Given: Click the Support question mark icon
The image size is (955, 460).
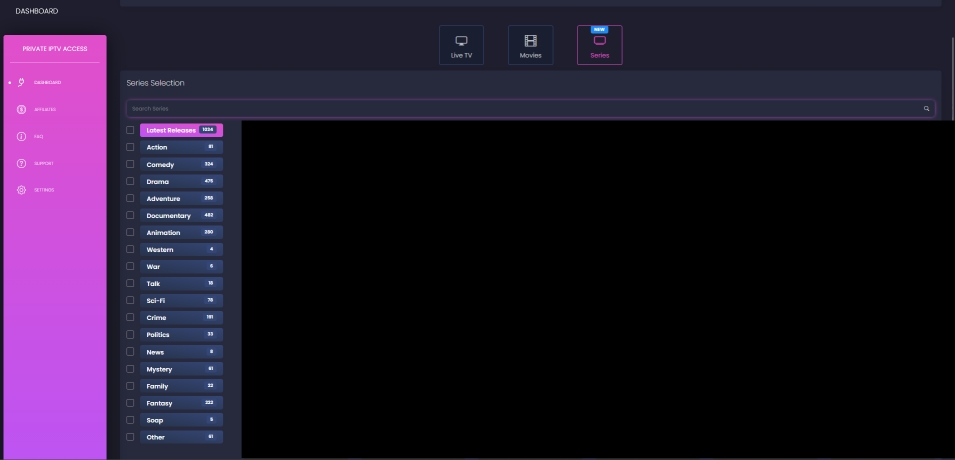Looking at the screenshot, I should (21, 163).
